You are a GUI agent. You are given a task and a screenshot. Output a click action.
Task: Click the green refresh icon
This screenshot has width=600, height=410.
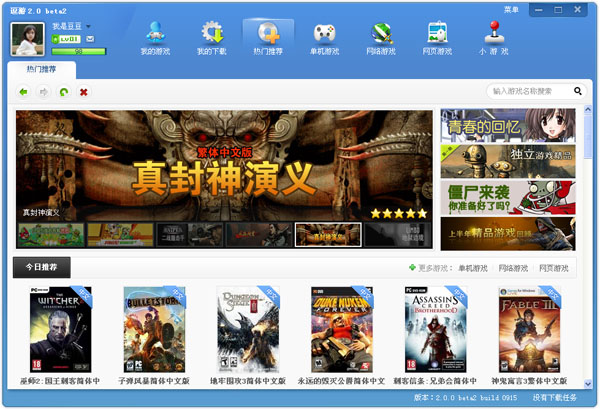pyautogui.click(x=64, y=92)
